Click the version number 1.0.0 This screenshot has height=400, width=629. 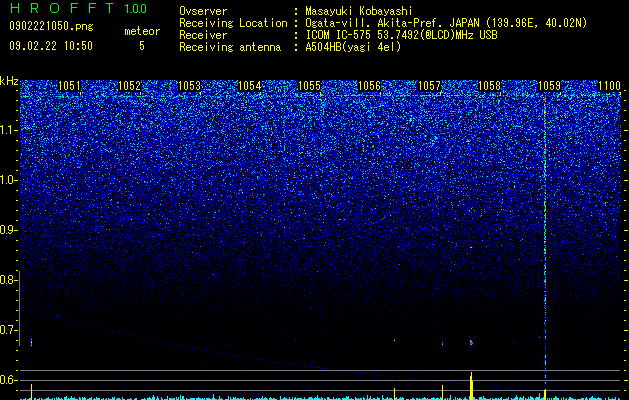pyautogui.click(x=136, y=8)
